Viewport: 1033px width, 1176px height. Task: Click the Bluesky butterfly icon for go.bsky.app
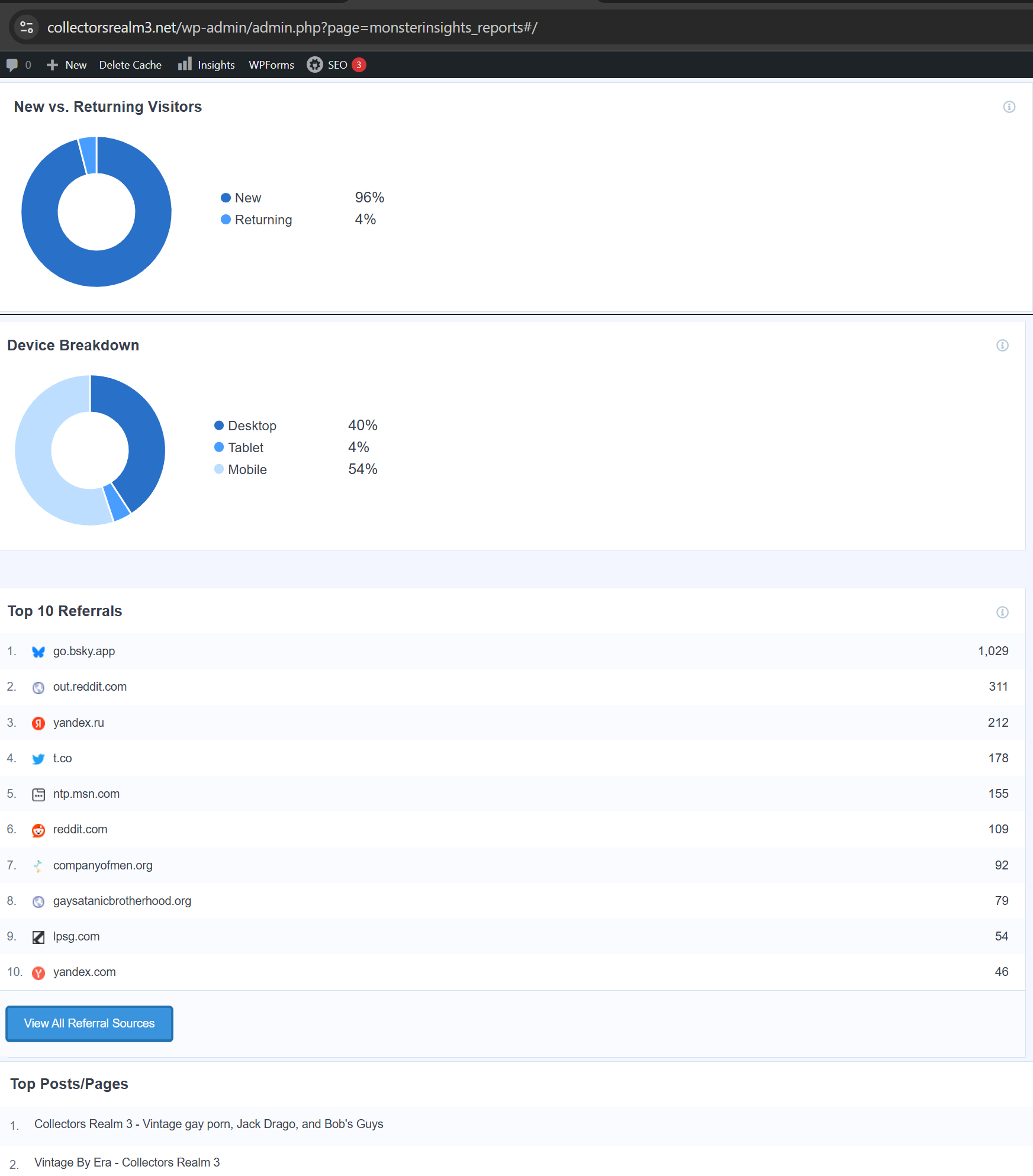pos(38,652)
